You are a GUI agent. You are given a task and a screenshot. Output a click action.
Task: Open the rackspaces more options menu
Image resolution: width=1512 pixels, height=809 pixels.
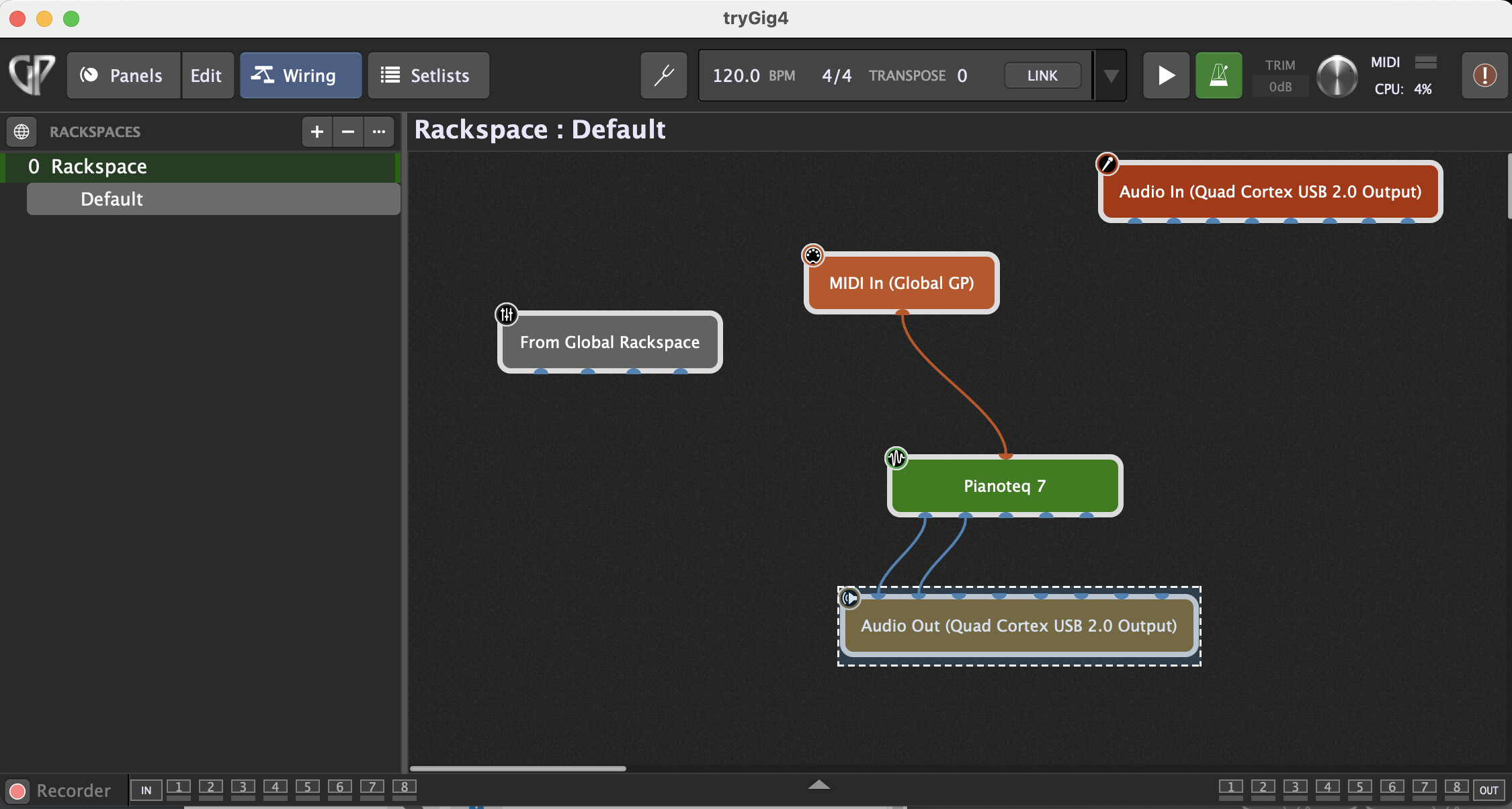click(379, 132)
